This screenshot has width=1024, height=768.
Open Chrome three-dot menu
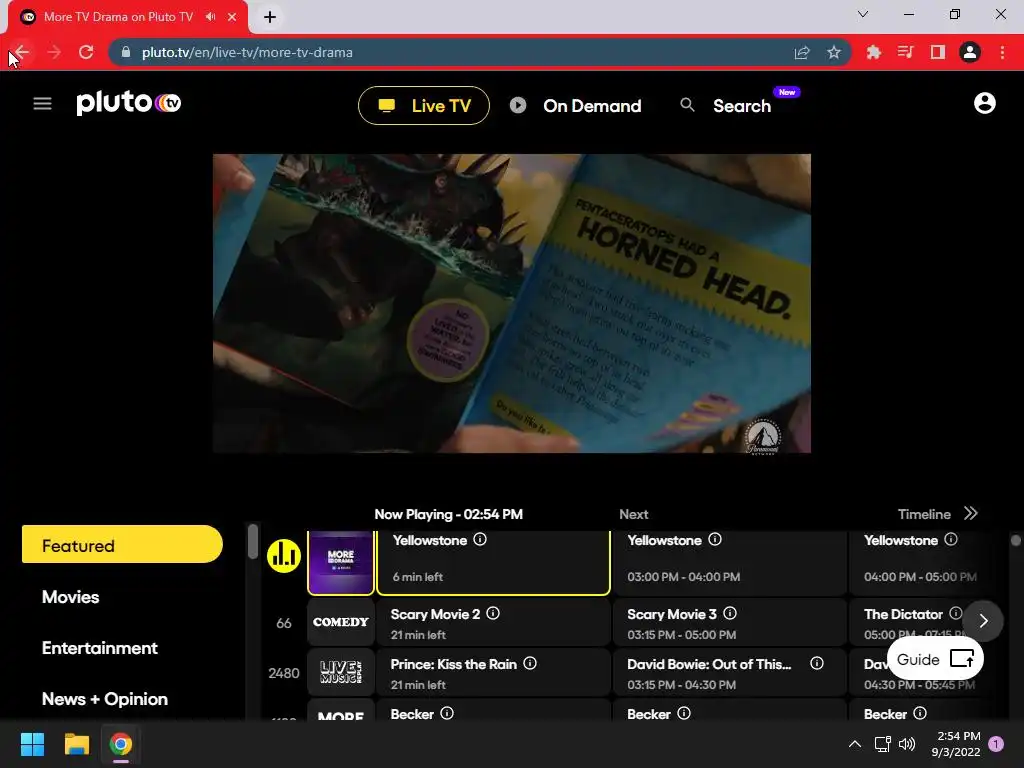[x=1002, y=52]
